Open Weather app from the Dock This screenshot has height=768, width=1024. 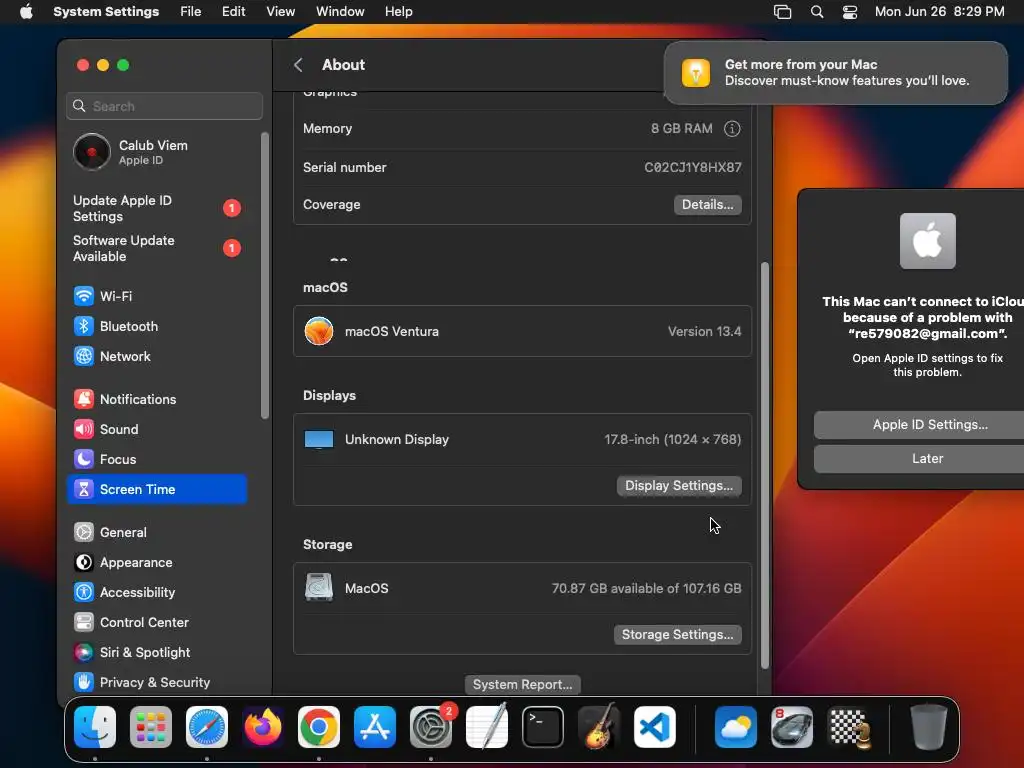(x=736, y=727)
